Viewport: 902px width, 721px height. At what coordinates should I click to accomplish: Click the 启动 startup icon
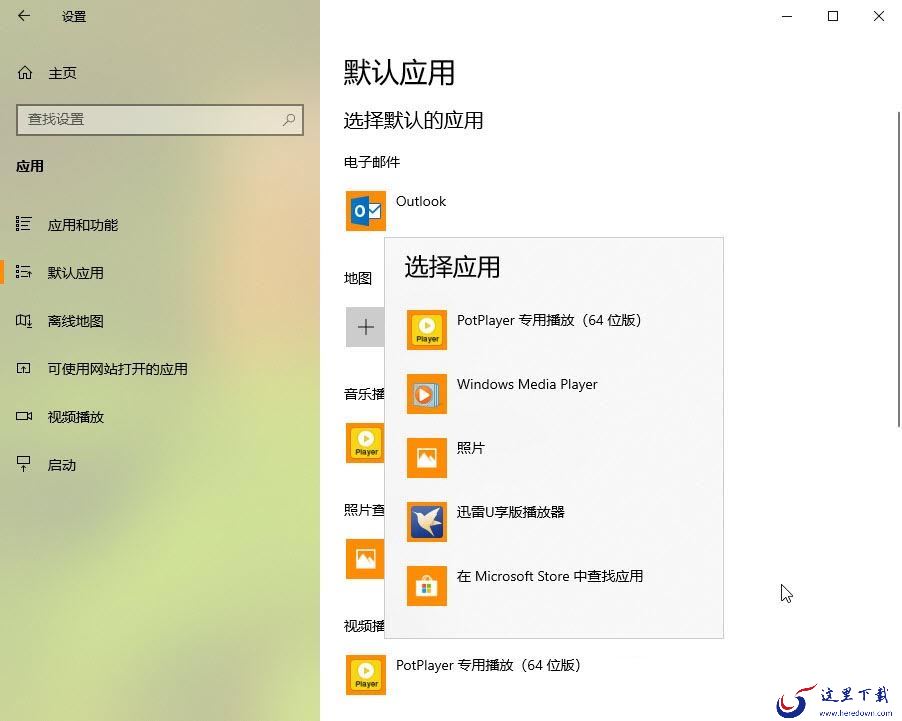[24, 464]
